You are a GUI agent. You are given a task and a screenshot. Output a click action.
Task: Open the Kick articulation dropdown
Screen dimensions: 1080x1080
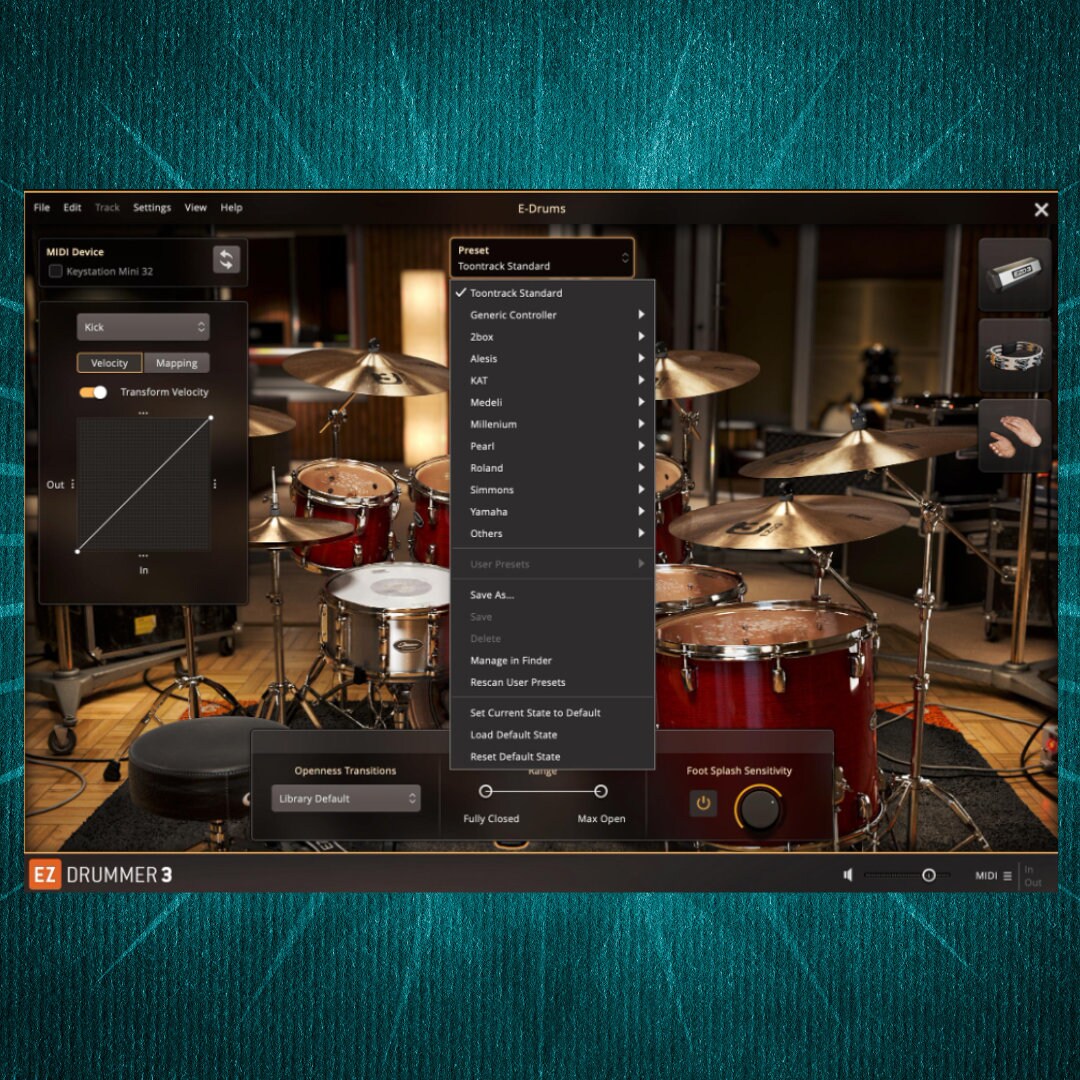tap(143, 327)
